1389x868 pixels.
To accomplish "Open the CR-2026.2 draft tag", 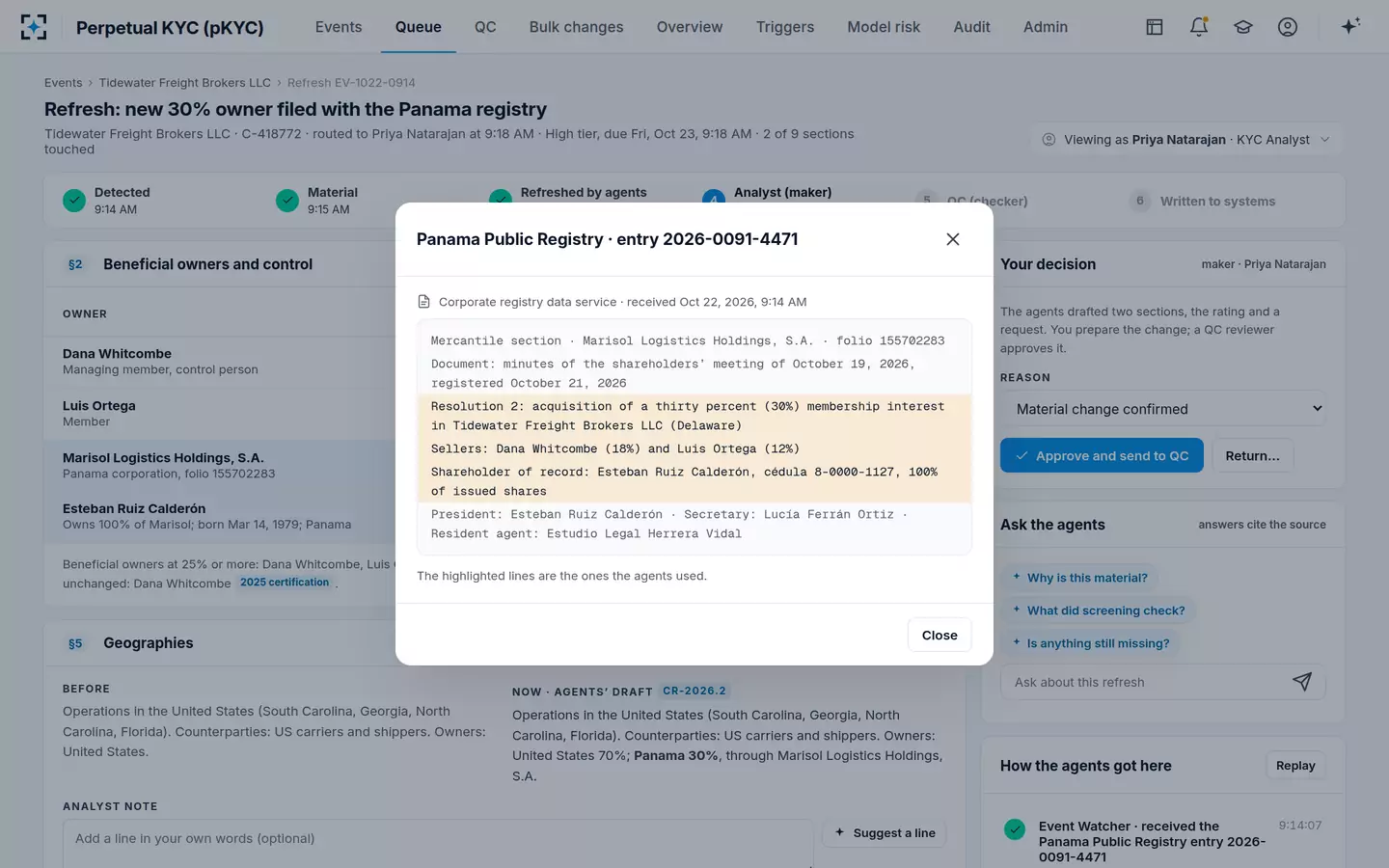I will (x=695, y=692).
